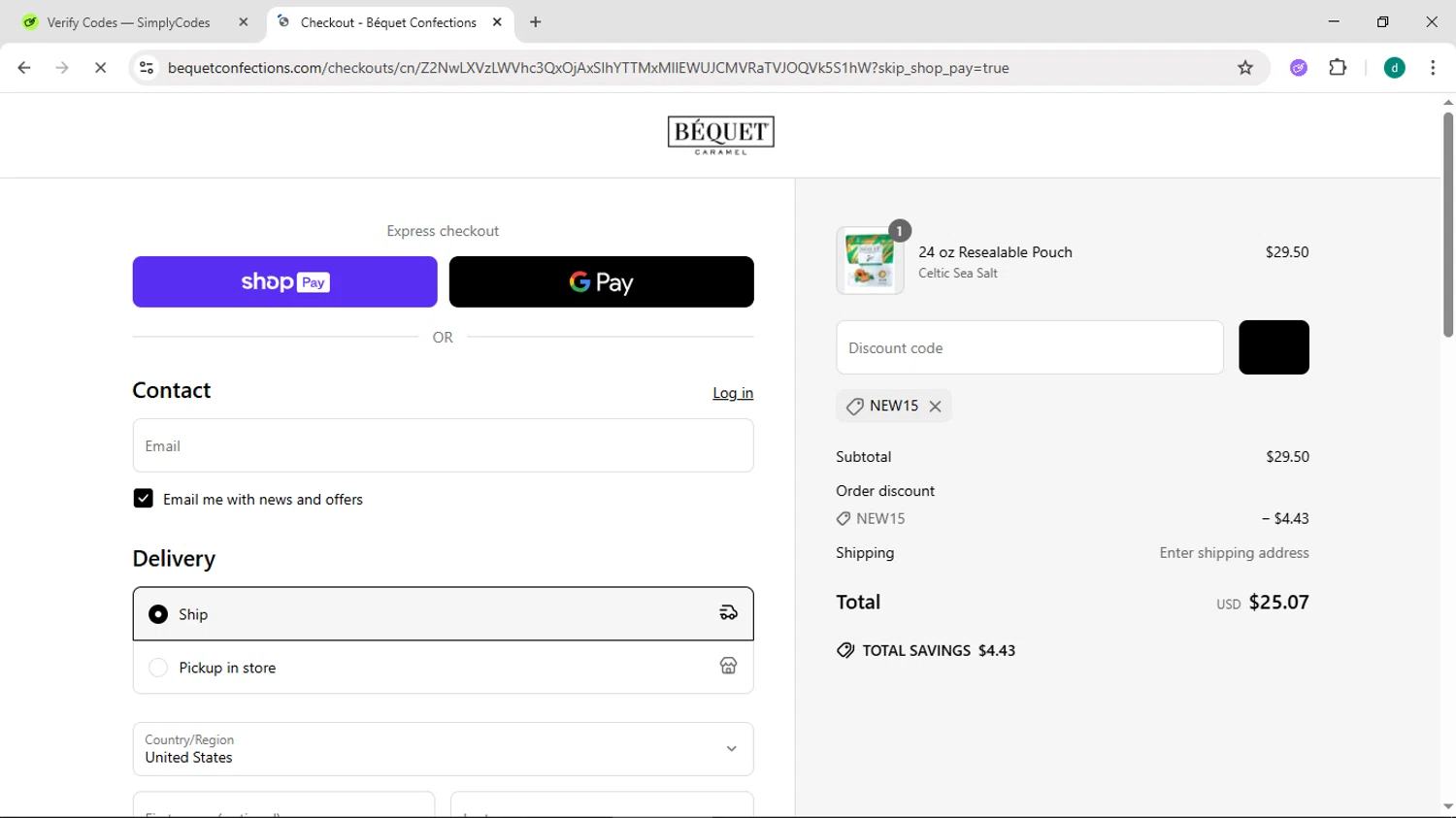The height and width of the screenshot is (818, 1456).
Task: Click 'Enter shipping address' text
Action: [1235, 553]
